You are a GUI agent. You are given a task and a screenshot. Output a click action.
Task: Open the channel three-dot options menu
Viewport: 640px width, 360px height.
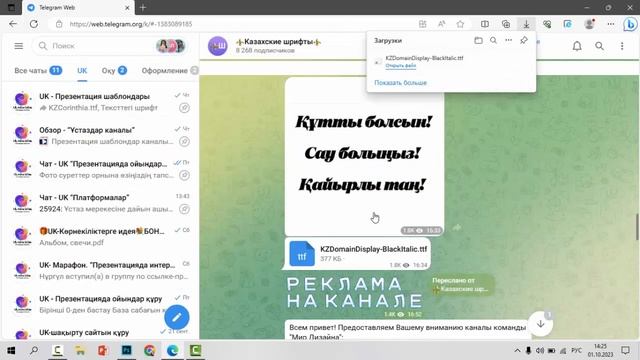pyautogui.click(x=622, y=46)
